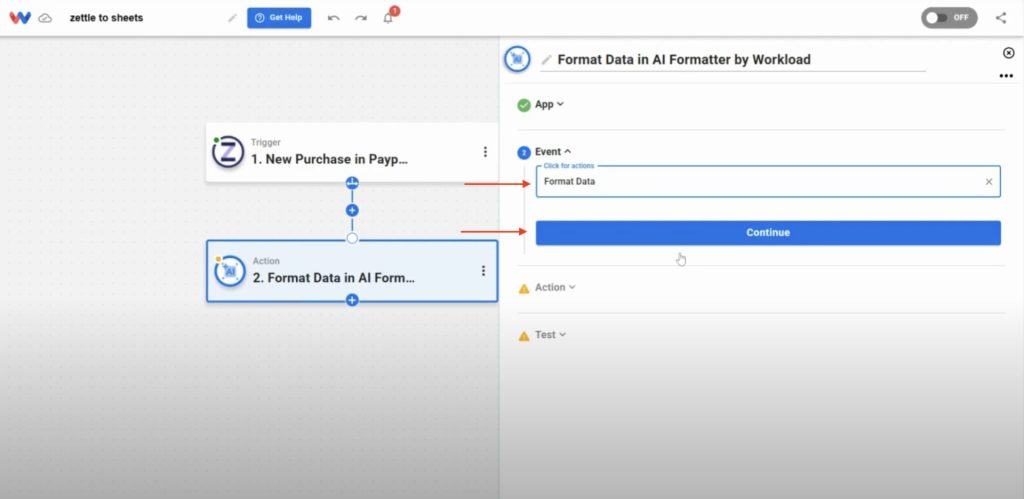This screenshot has width=1024, height=499.
Task: Expand the Action section
Action: point(555,287)
